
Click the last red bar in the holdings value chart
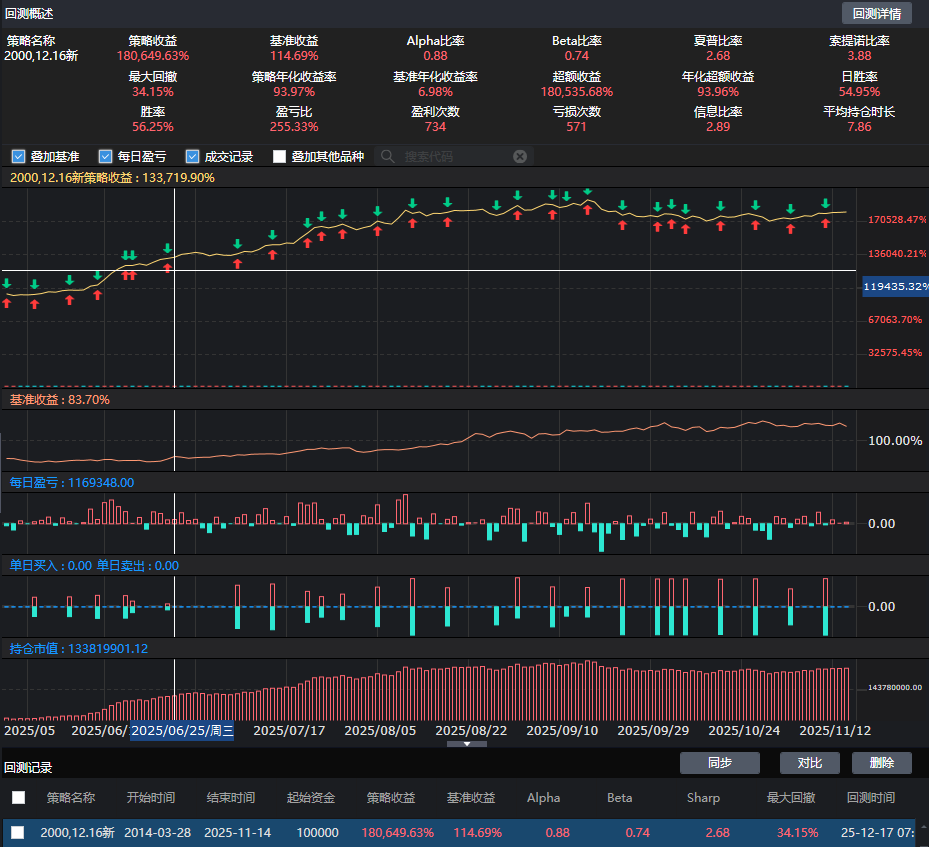[846, 693]
